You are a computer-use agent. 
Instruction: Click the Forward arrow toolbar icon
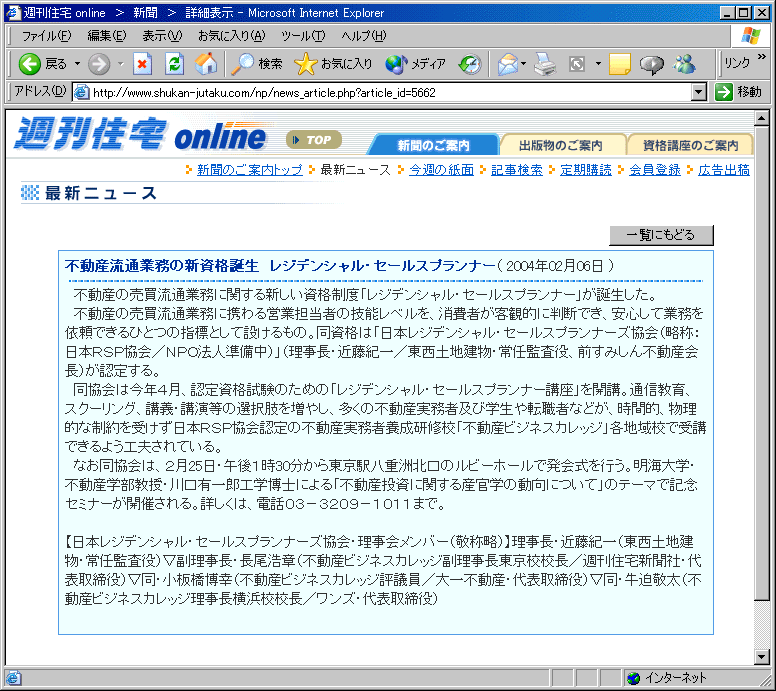coord(99,64)
